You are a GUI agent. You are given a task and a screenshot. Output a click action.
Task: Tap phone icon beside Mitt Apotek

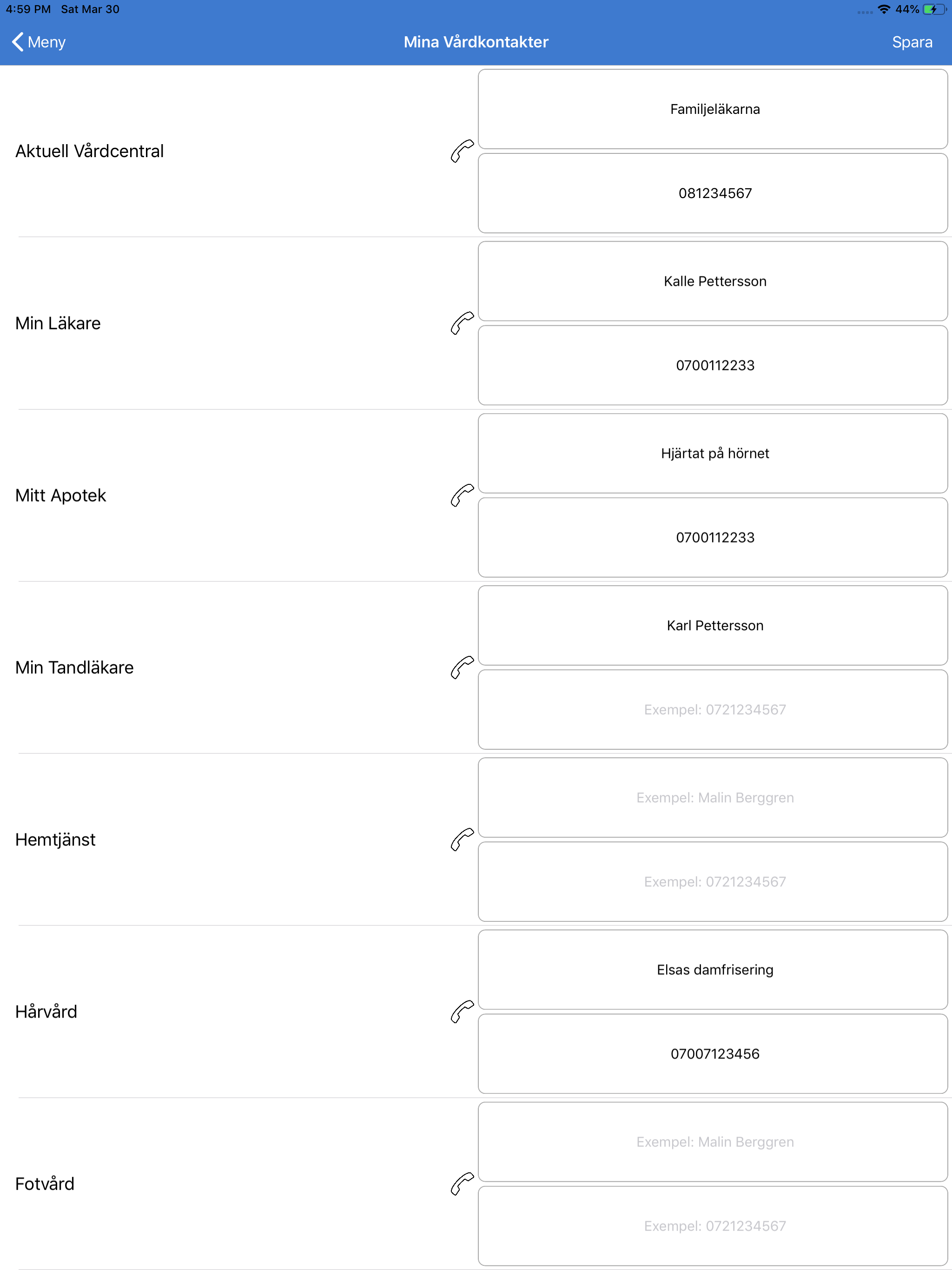462,496
